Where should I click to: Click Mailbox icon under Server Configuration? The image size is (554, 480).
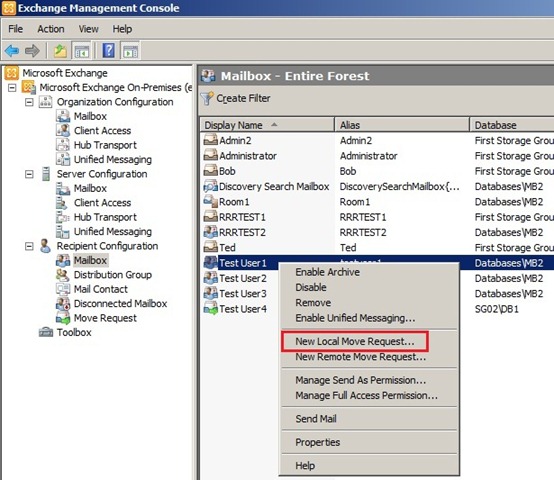pos(63,188)
